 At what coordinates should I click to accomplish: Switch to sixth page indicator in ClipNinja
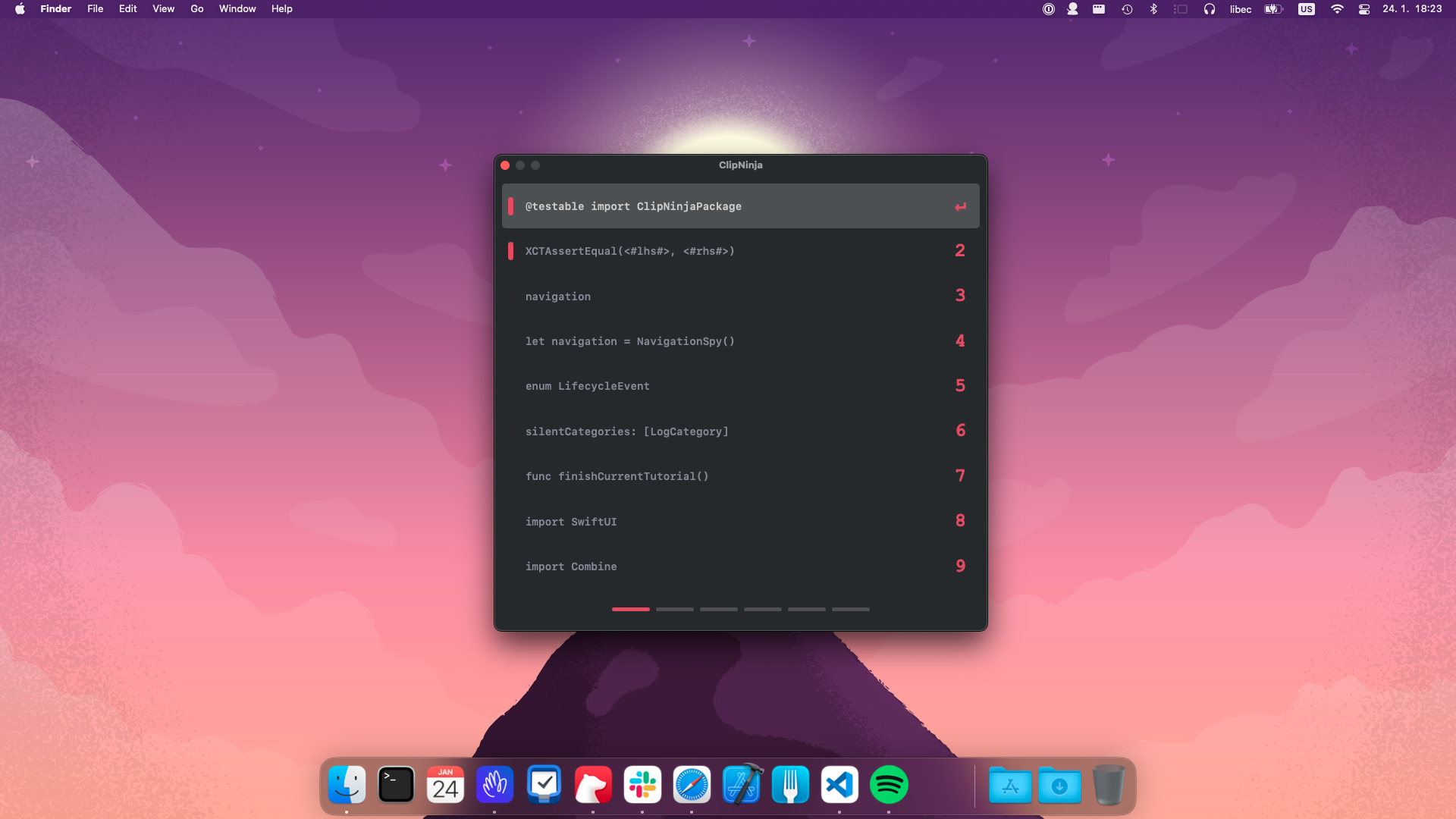pos(851,609)
